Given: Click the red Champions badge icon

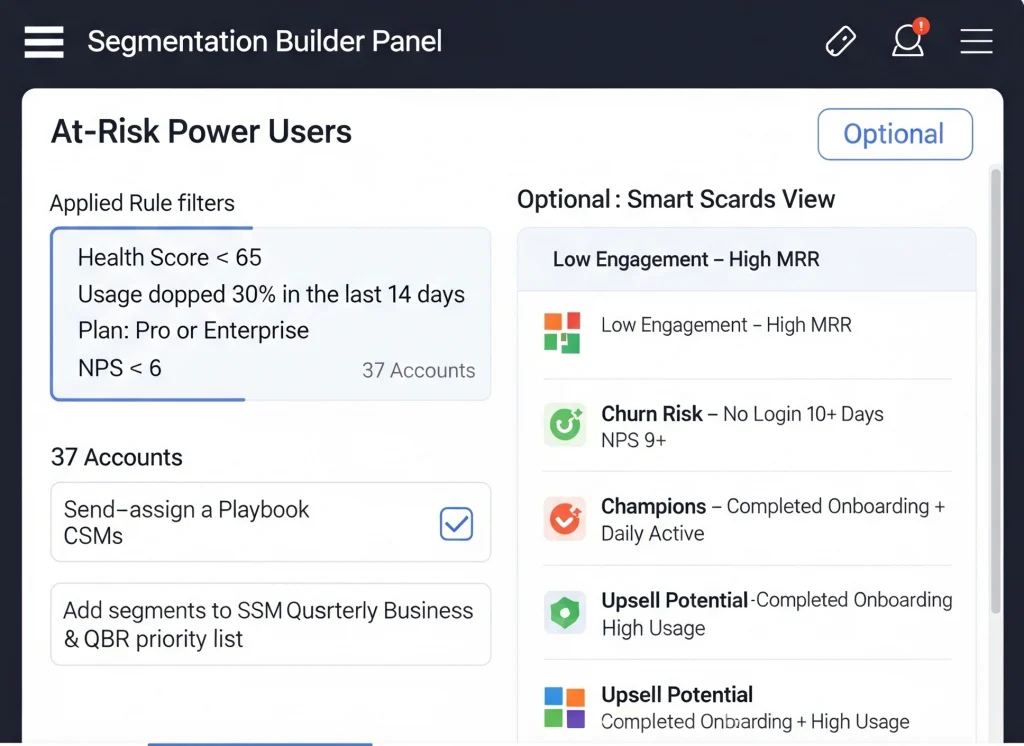Looking at the screenshot, I should (562, 518).
